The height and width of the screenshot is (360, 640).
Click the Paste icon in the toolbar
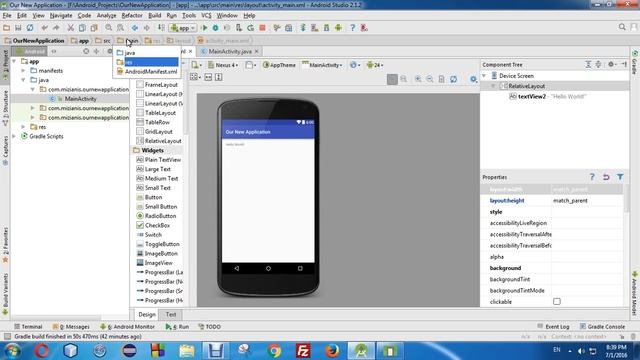[94, 28]
